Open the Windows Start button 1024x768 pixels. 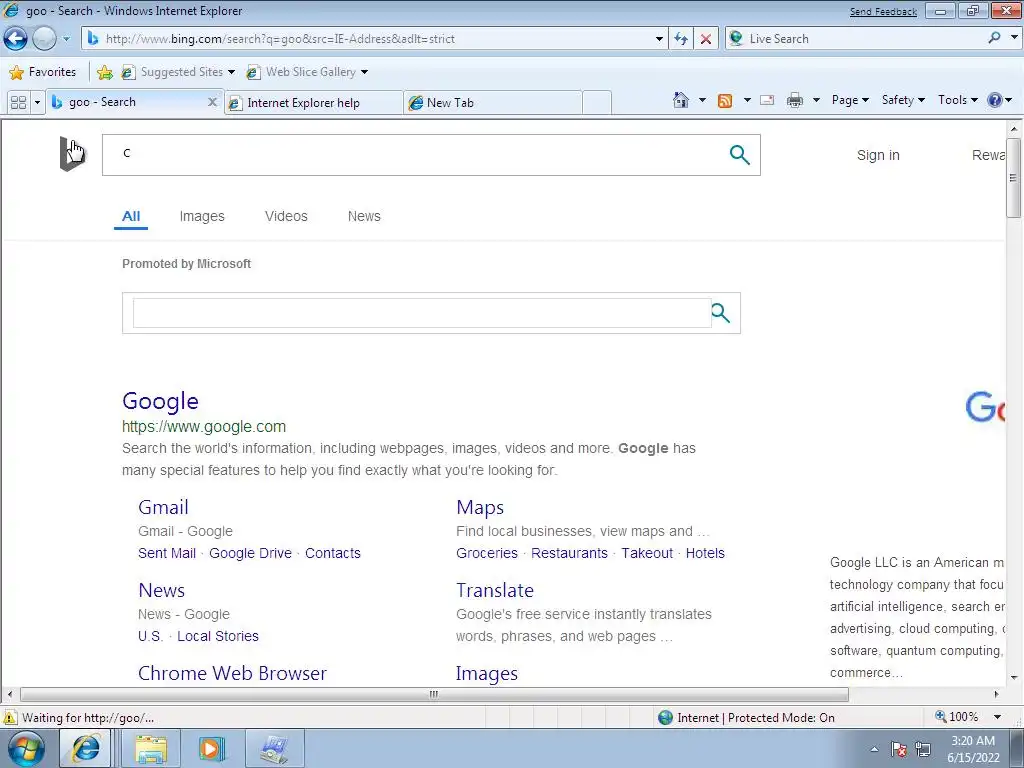[26, 748]
